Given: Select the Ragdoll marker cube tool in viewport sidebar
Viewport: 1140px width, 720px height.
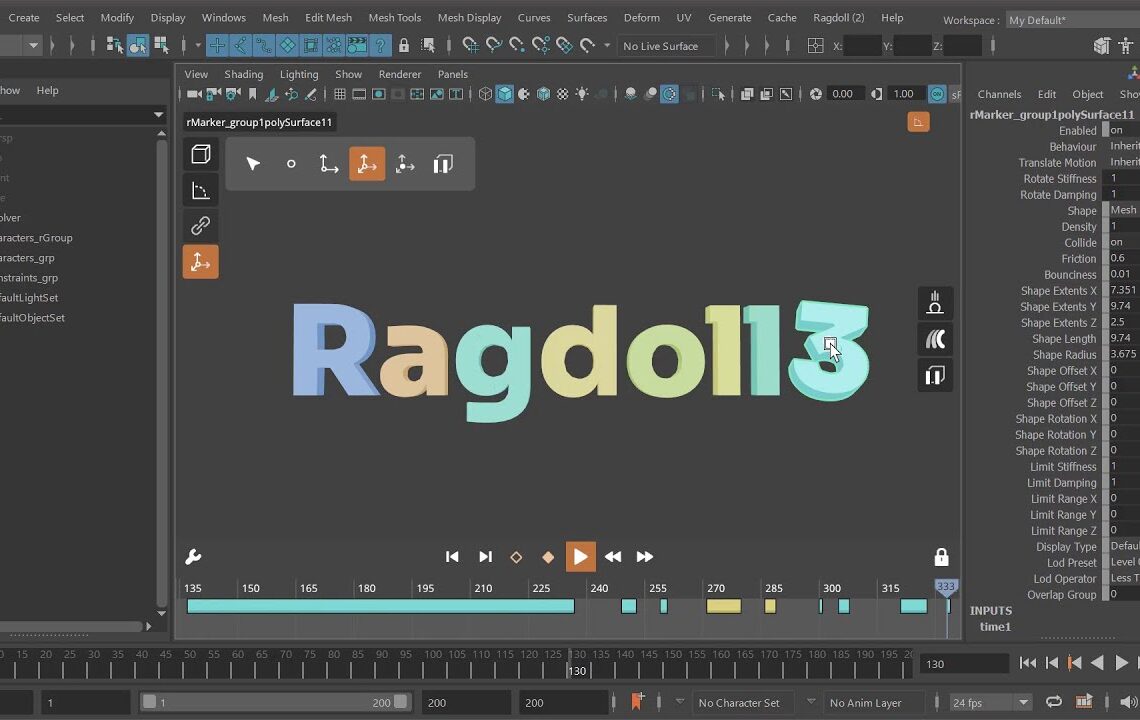Looking at the screenshot, I should coord(200,153).
